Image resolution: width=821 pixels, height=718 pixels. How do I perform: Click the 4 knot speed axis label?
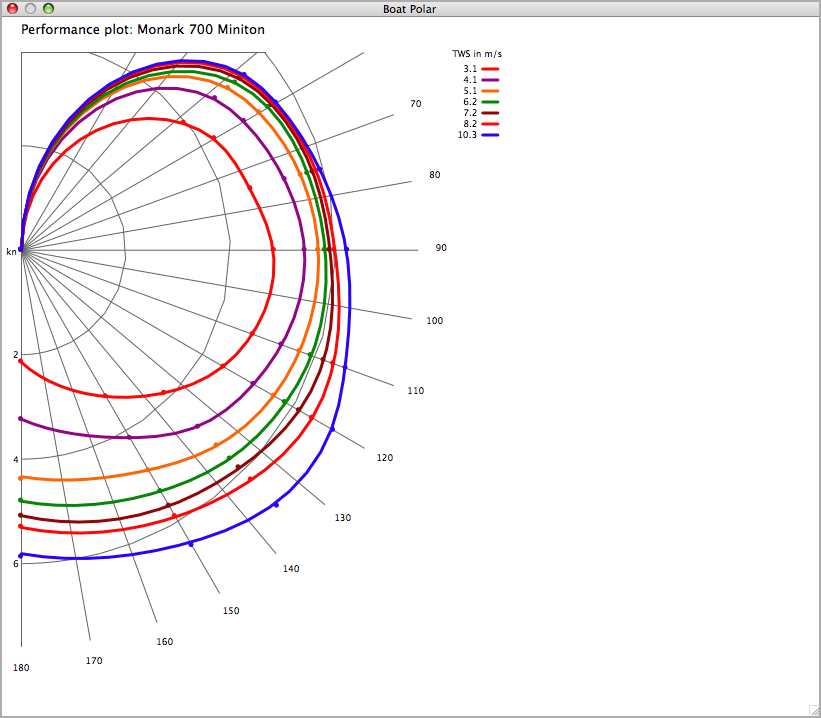[x=16, y=460]
